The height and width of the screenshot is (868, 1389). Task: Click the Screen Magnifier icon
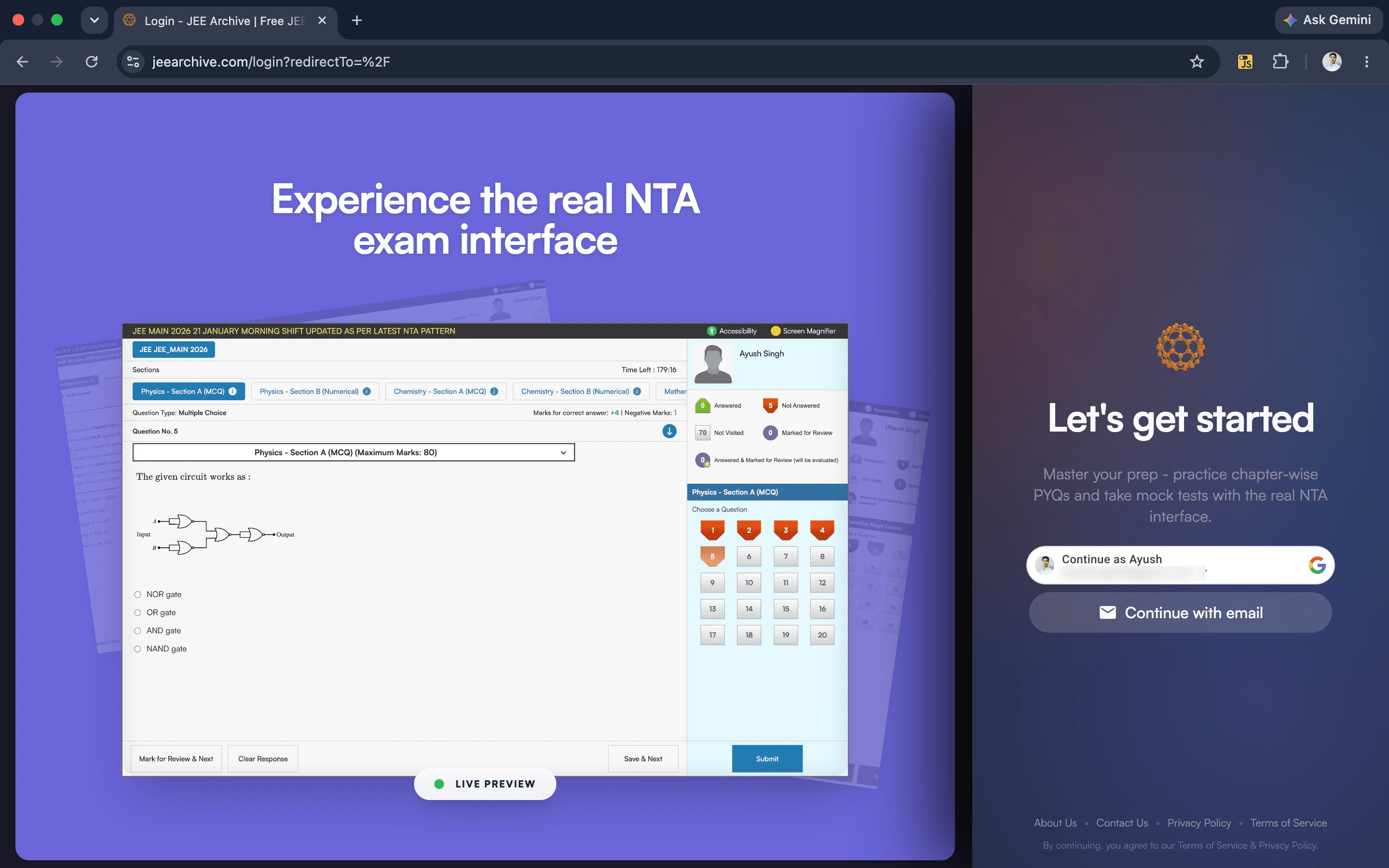776,331
